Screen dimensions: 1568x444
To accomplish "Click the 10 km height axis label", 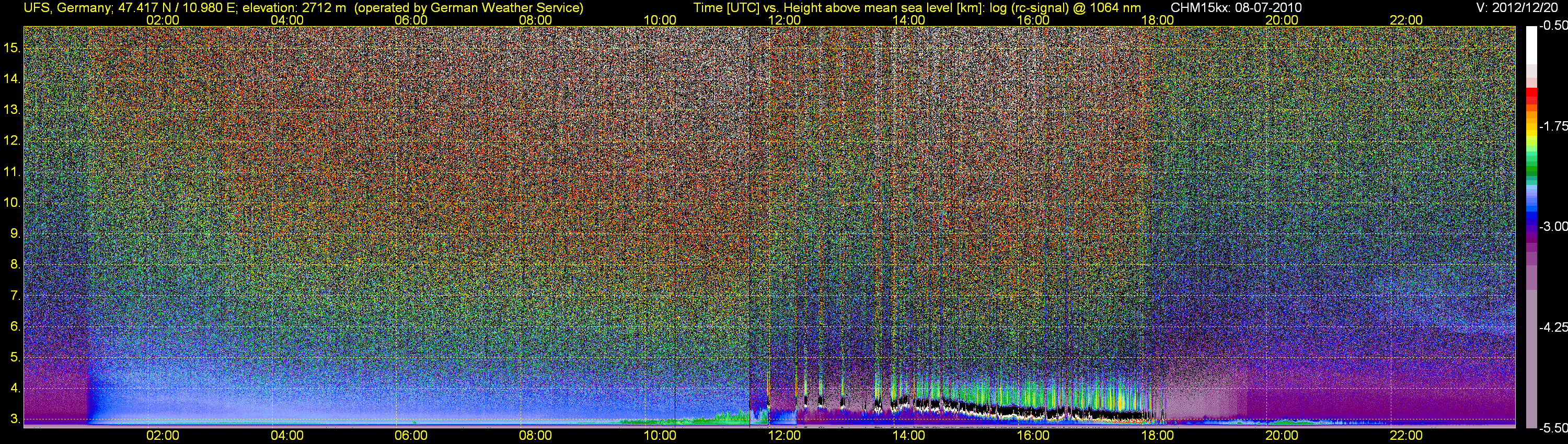I will click(12, 203).
